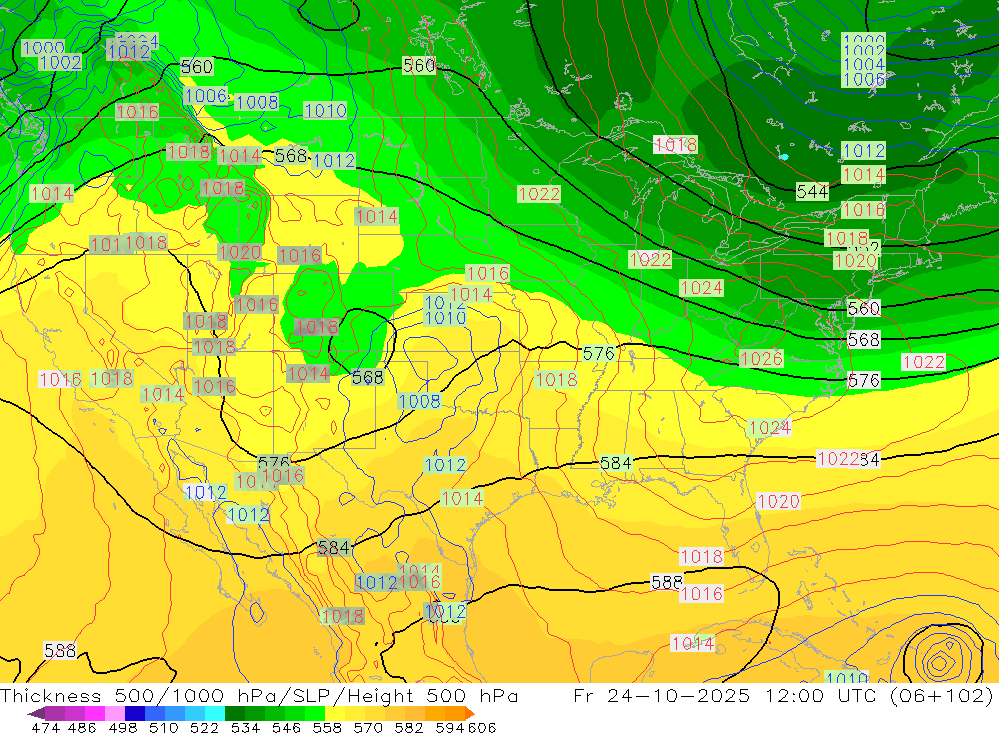This screenshot has width=1000, height=733.
Task: Select the light pink 498 legend swatch
Action: pos(115,713)
